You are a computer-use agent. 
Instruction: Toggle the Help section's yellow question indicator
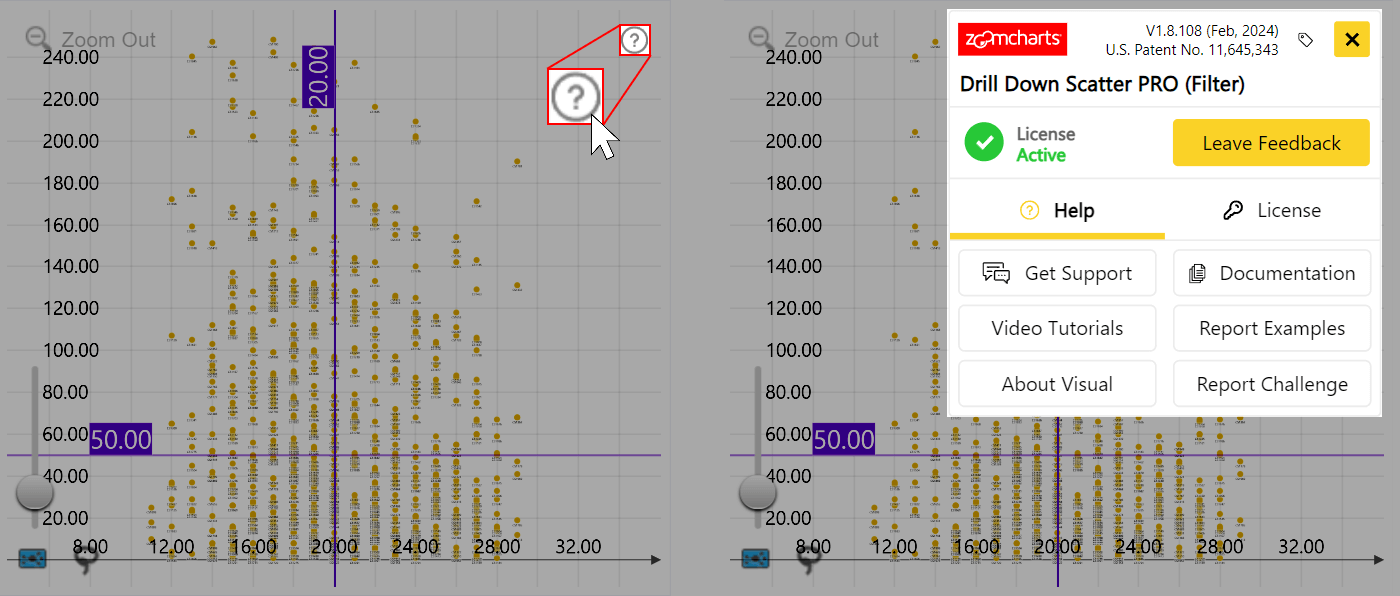click(1029, 210)
